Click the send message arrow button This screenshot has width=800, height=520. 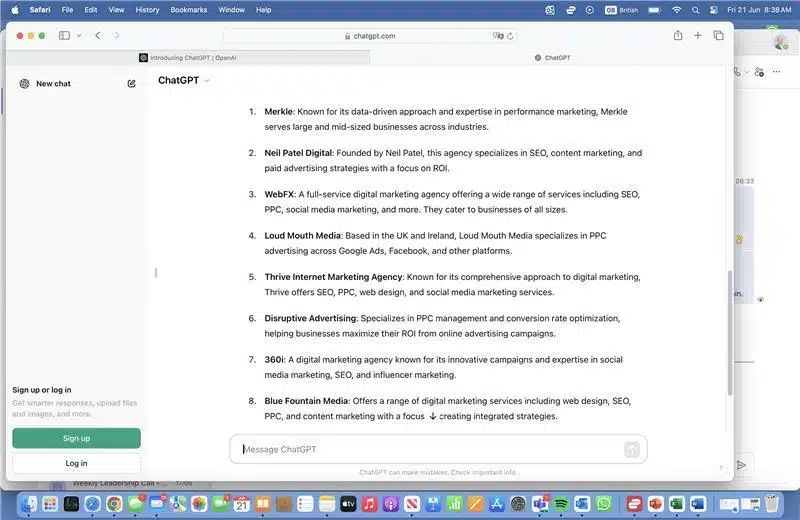632,450
